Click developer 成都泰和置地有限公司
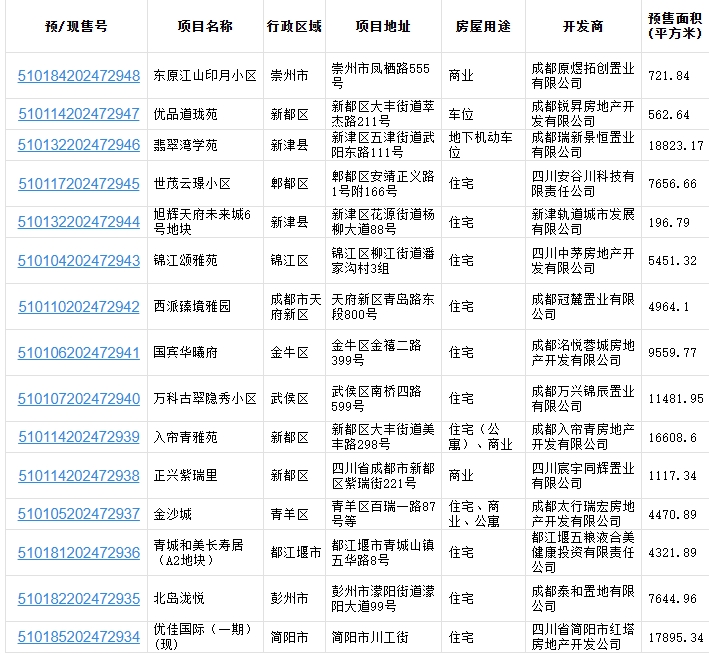 coord(583,598)
